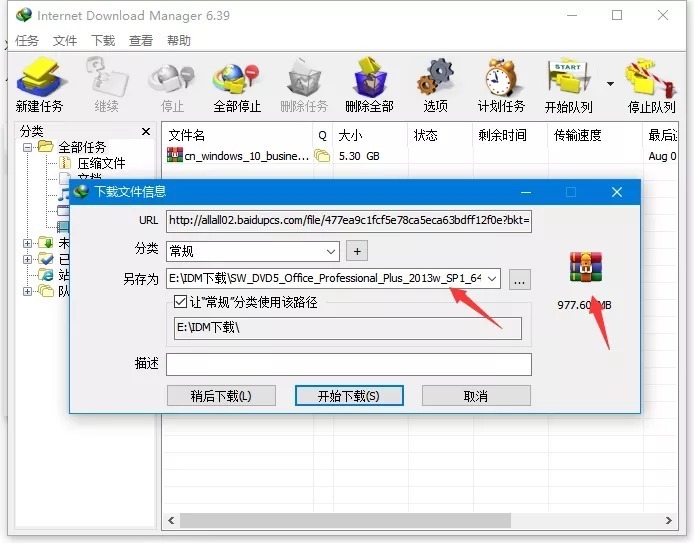
Task: Toggle 让常规分类使用该路径 checkbox
Action: click(180, 302)
